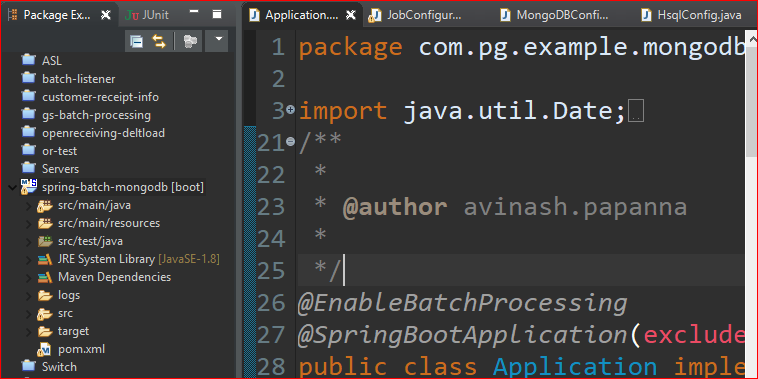Click the src folder icon below logs
Image resolution: width=758 pixels, height=379 pixels.
(45, 314)
